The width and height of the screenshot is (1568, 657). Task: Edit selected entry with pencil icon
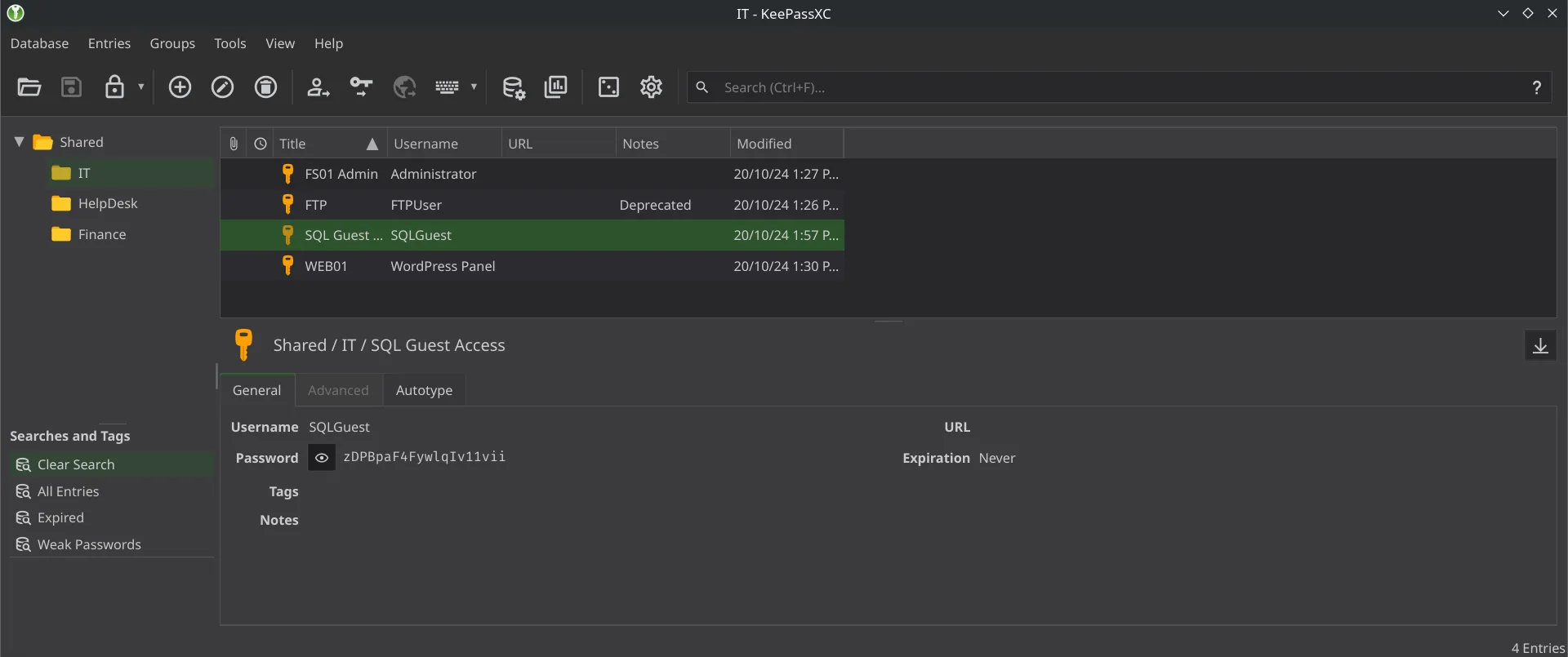(222, 87)
